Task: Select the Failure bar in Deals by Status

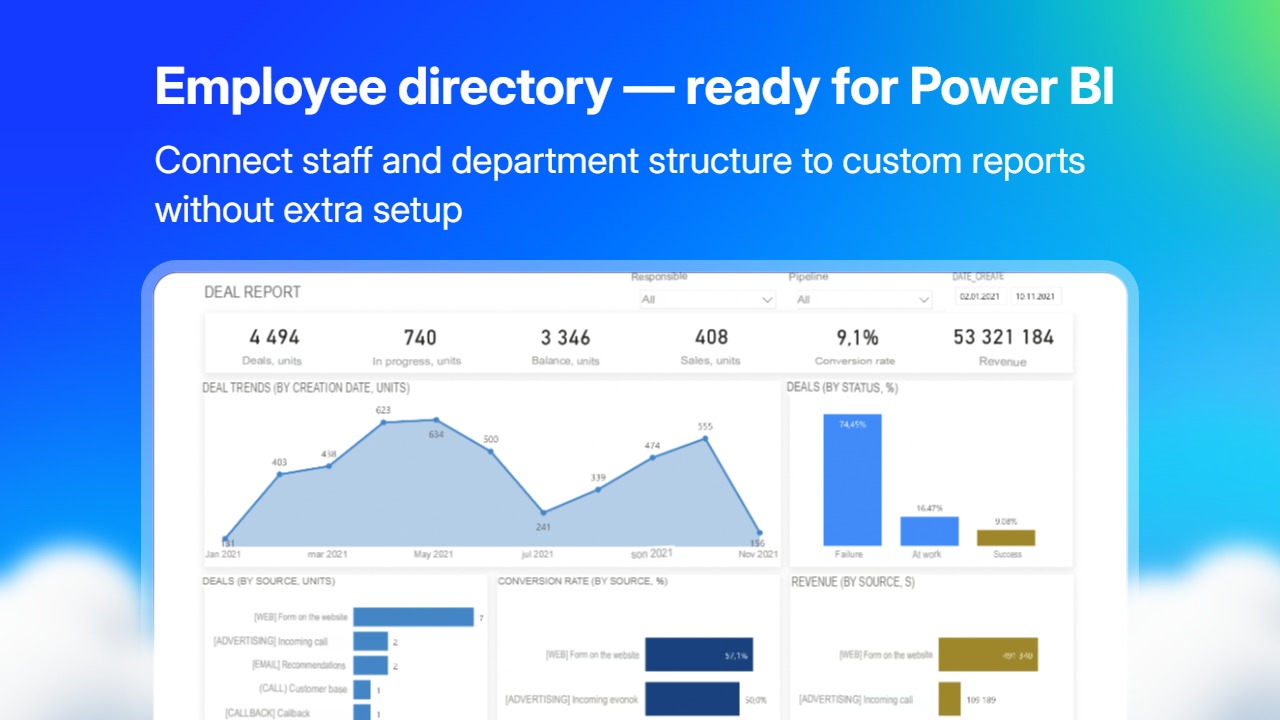Action: click(853, 479)
